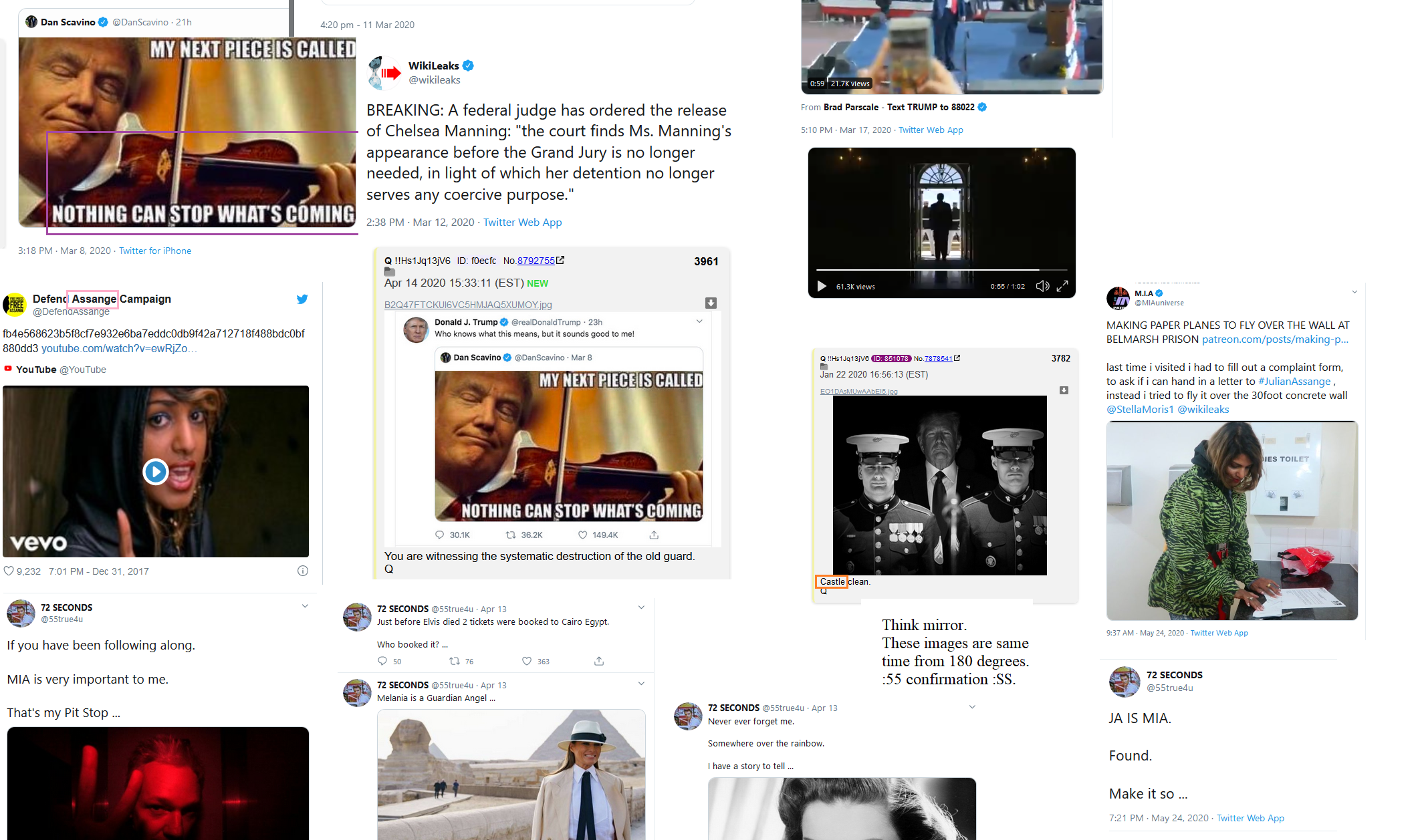Click the @StellaMoris1 mention
Image resolution: width=1418 pixels, height=840 pixels.
pos(1140,410)
